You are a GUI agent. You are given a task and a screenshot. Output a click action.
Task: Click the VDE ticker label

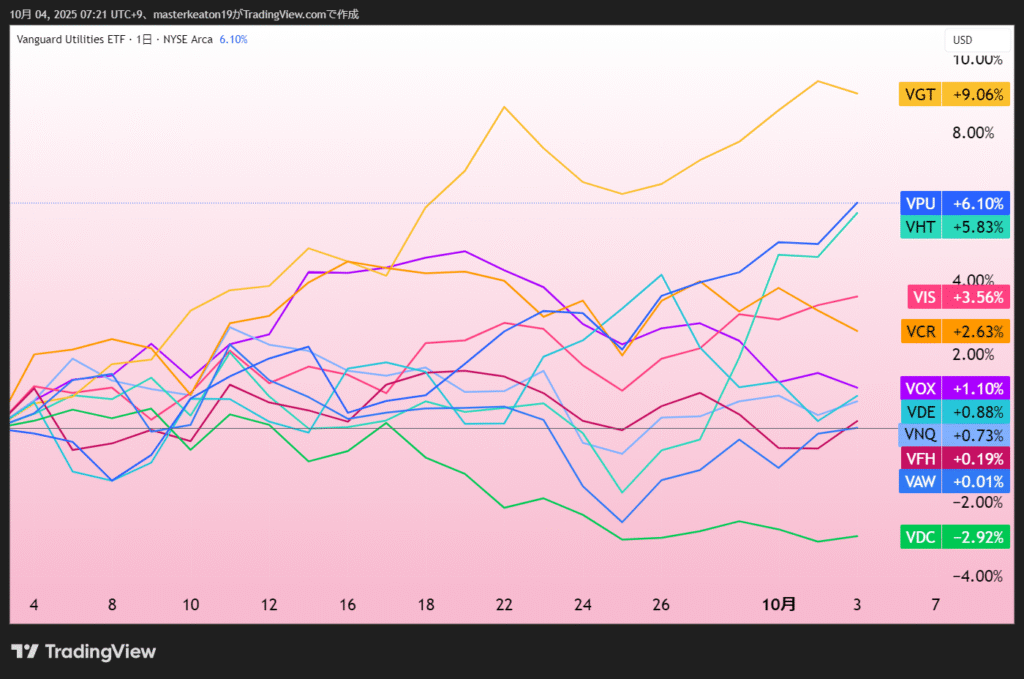coord(920,411)
